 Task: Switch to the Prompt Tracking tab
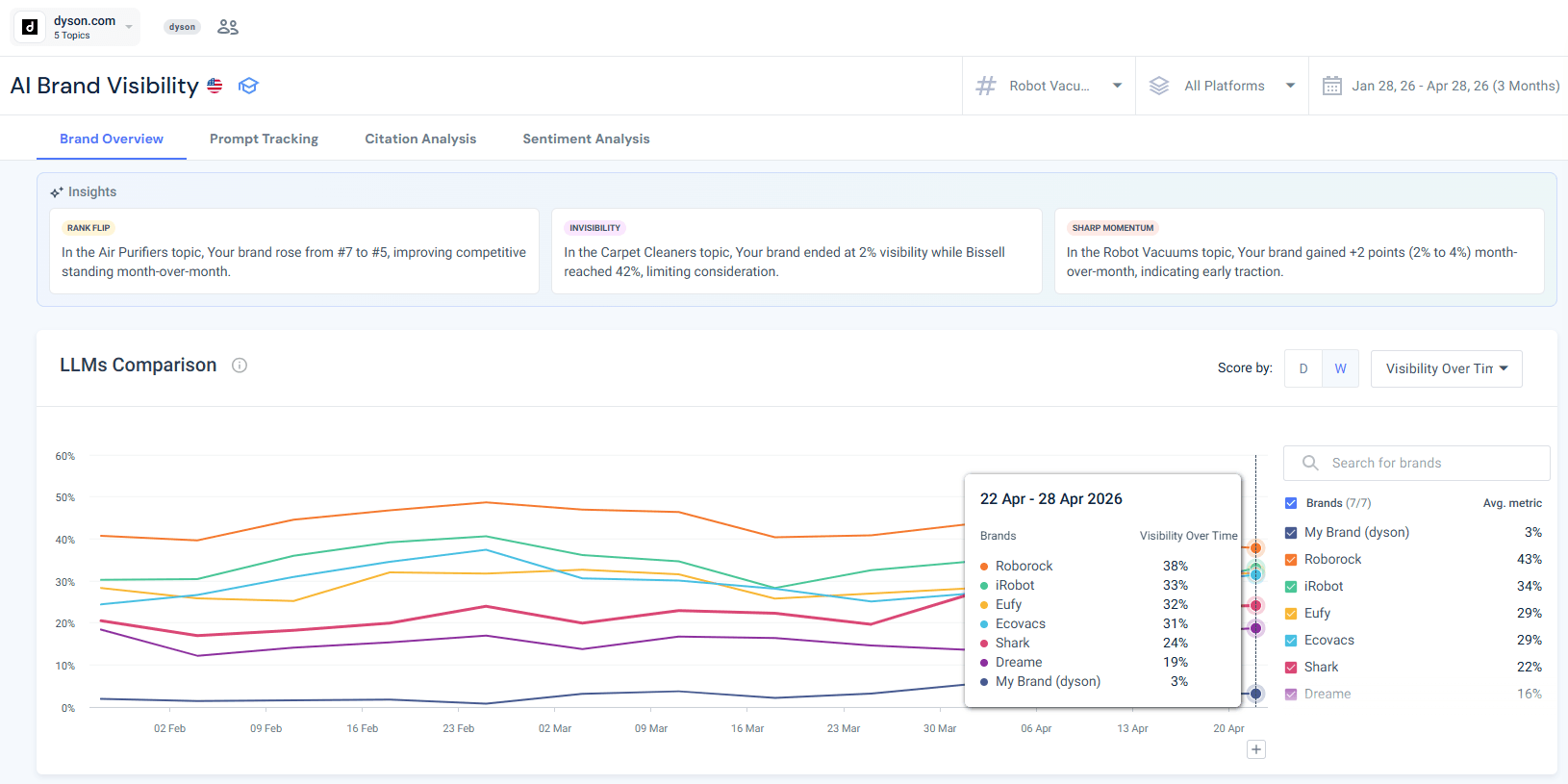[264, 139]
